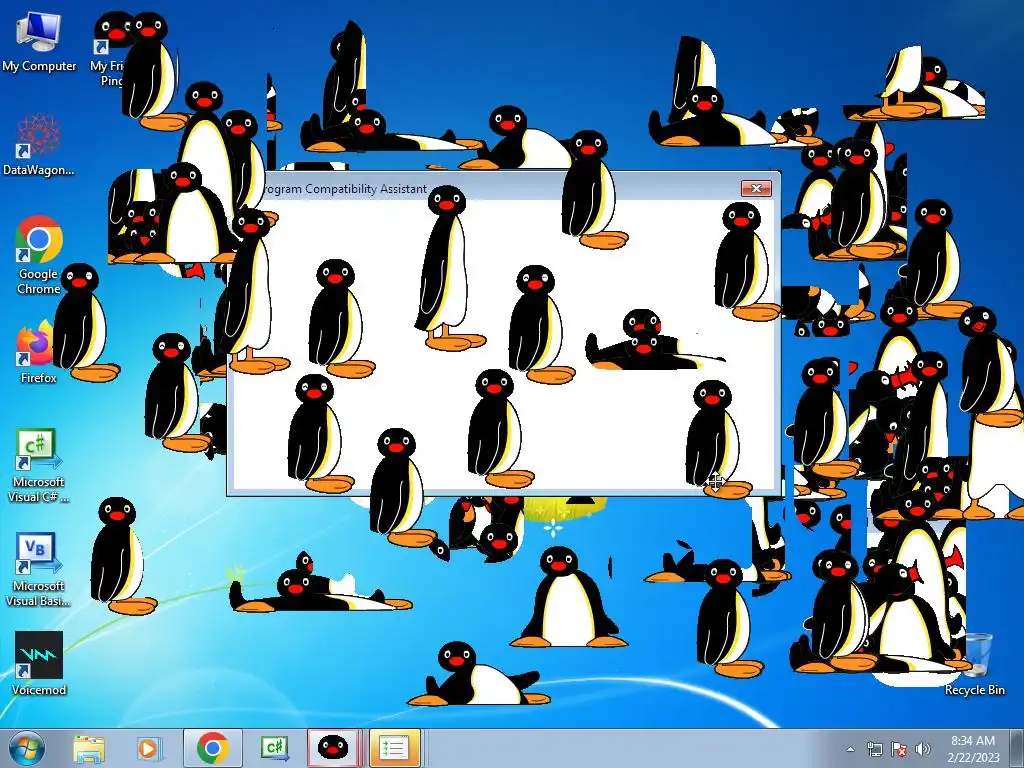Open Microsoft Visual C# desktop shortcut
The width and height of the screenshot is (1024, 768).
pyautogui.click(x=38, y=466)
